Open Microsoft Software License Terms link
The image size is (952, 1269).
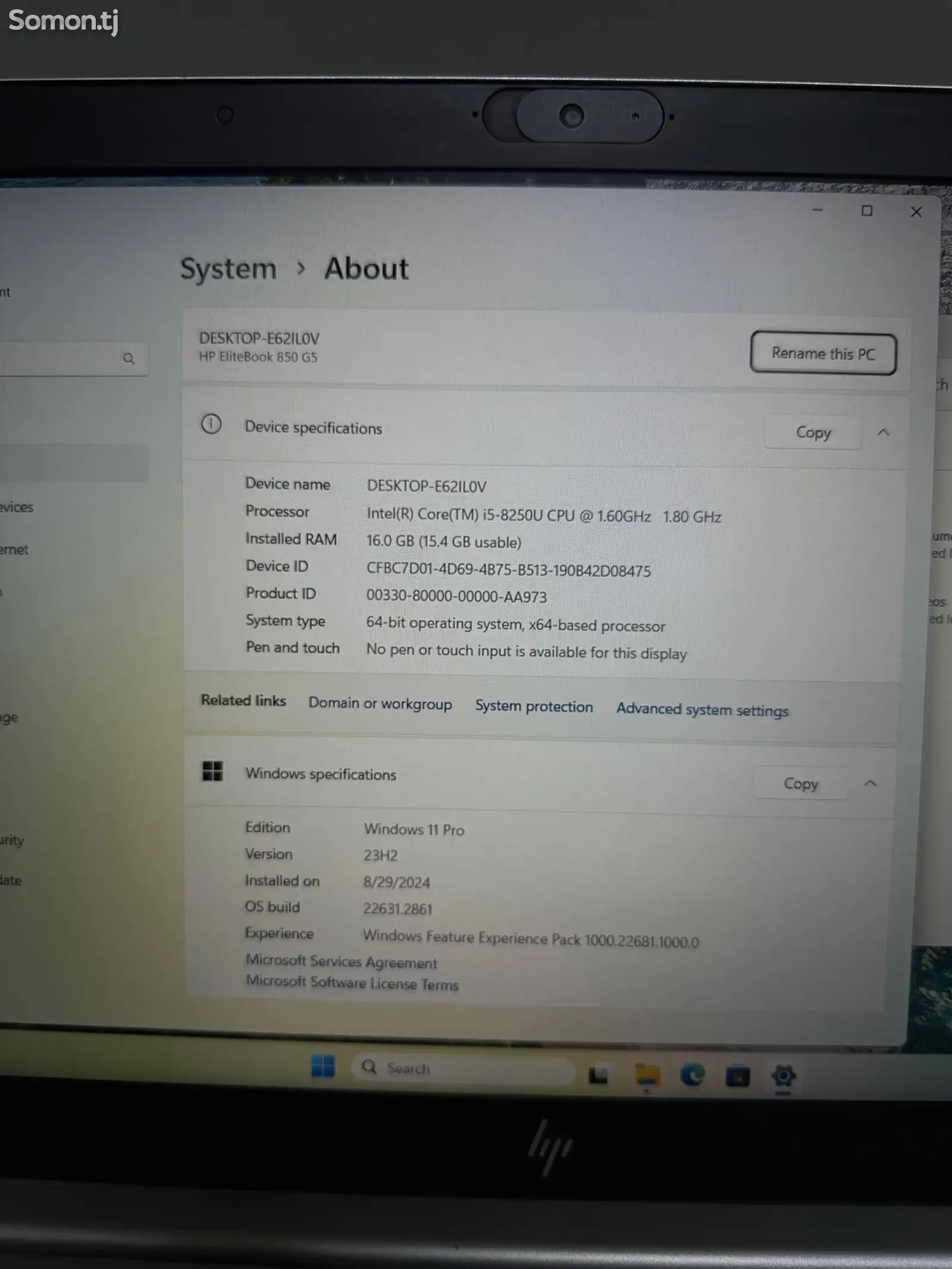pyautogui.click(x=352, y=982)
